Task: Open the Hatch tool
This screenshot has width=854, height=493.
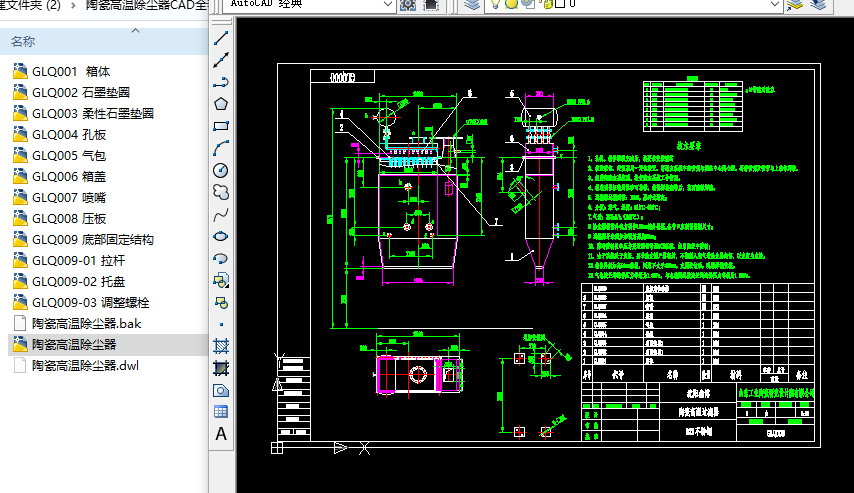Action: tap(221, 346)
